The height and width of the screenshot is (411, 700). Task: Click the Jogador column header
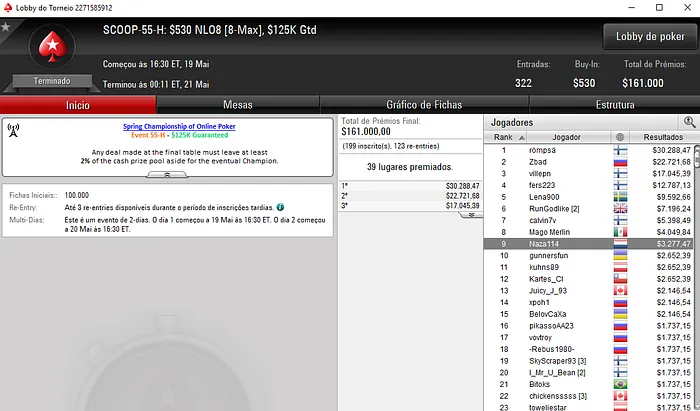[x=567, y=137]
